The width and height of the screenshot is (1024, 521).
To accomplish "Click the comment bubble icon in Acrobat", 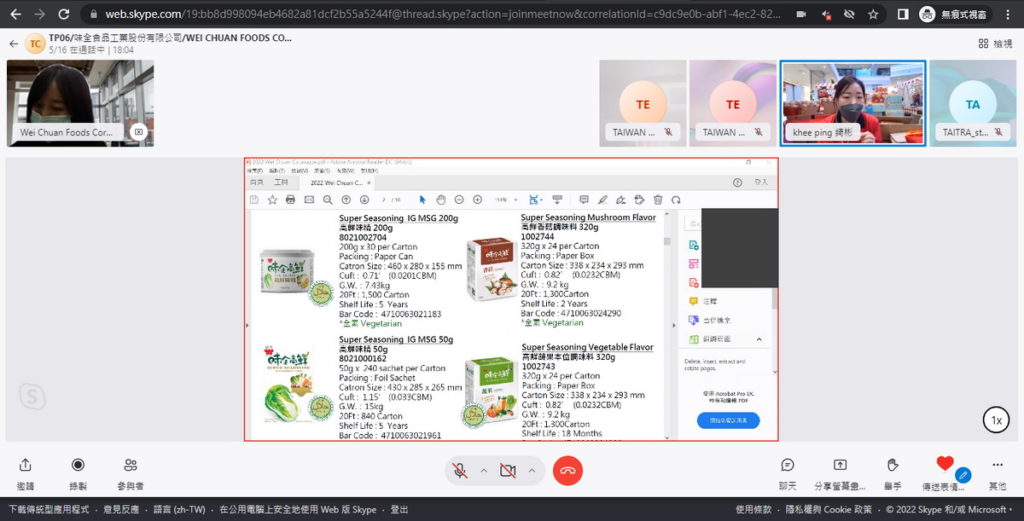I will click(x=584, y=200).
